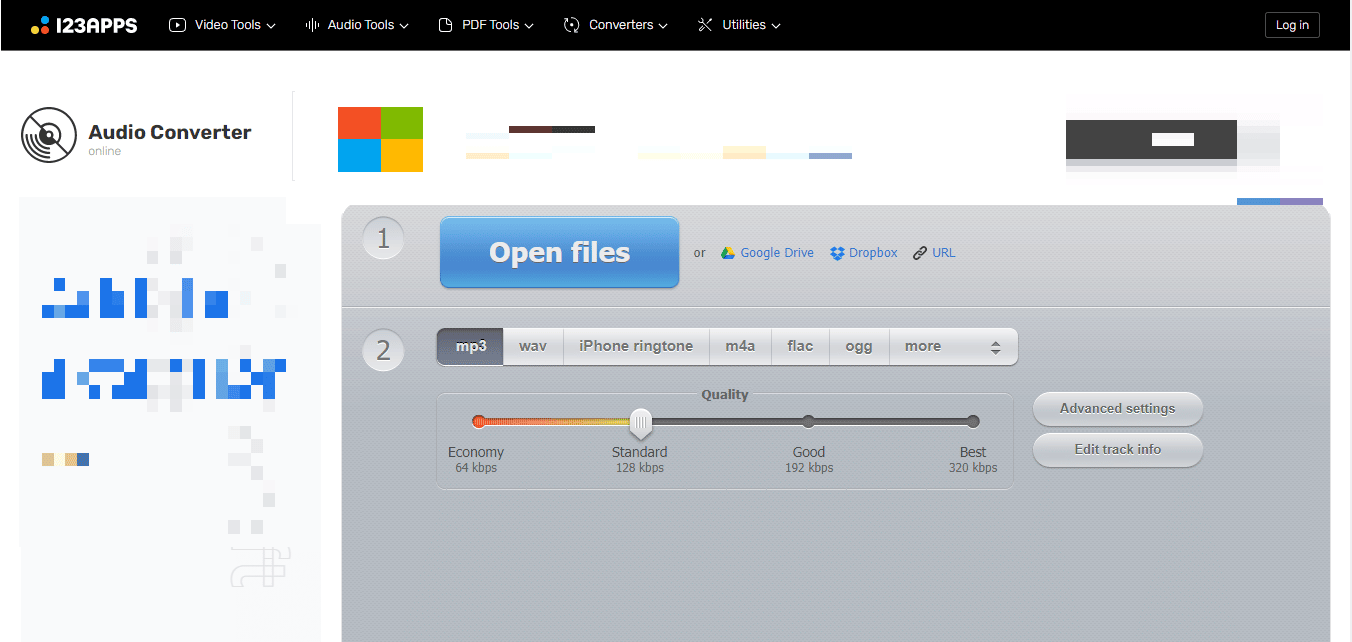This screenshot has height=642, width=1352.
Task: Click the 123APPS logo
Action: point(84,25)
